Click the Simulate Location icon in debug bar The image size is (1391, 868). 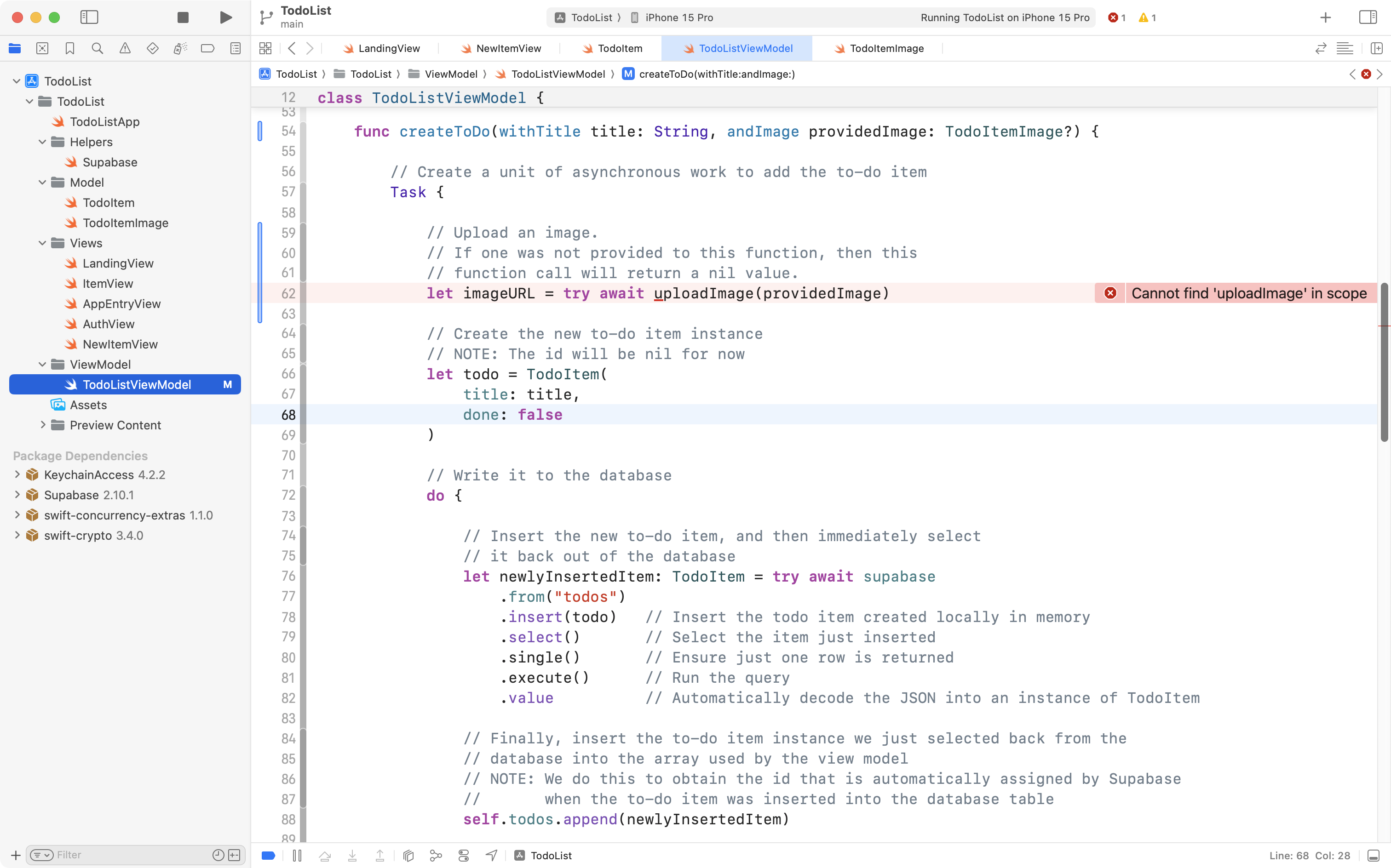pyautogui.click(x=491, y=856)
